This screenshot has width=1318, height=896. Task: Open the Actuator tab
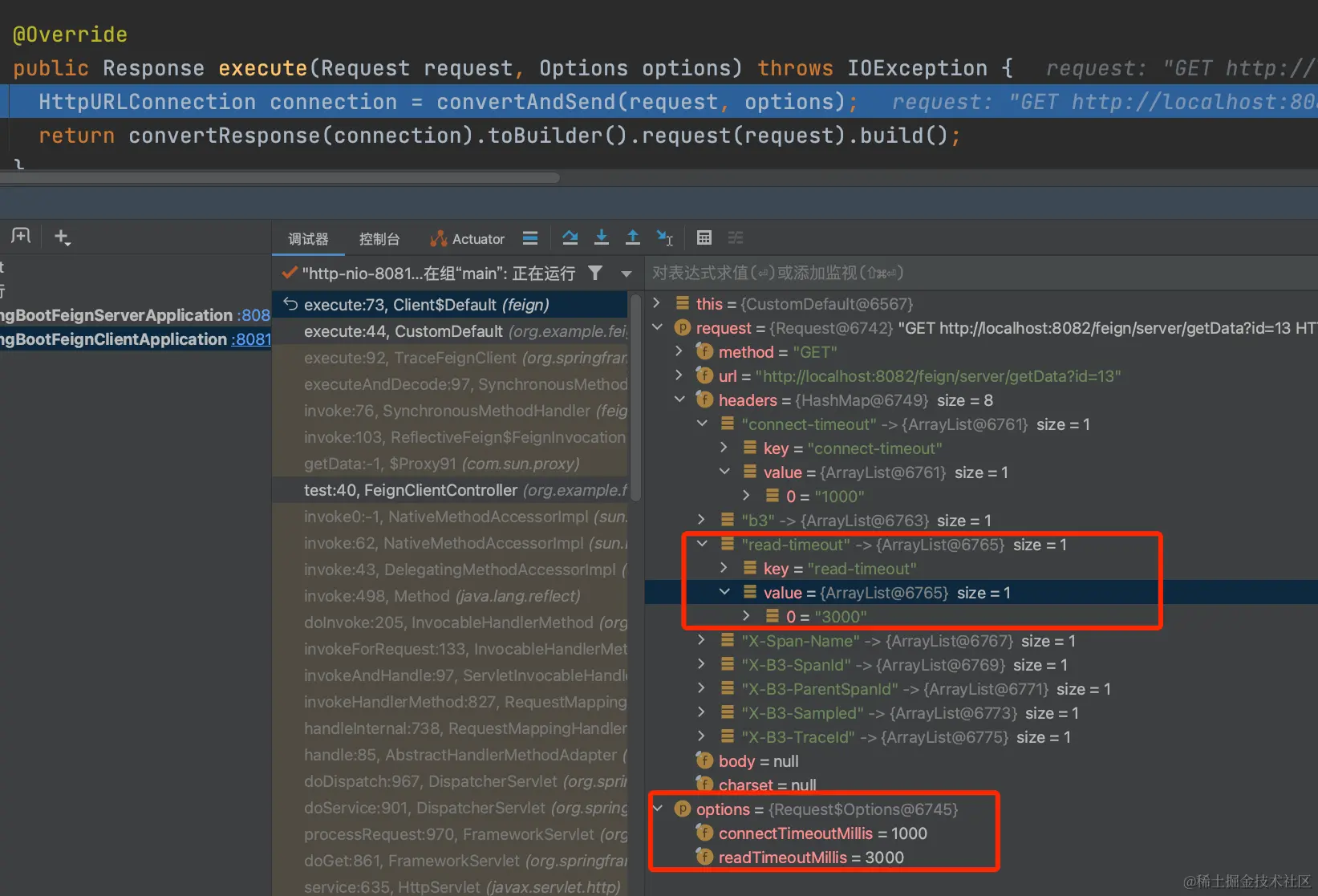click(468, 239)
